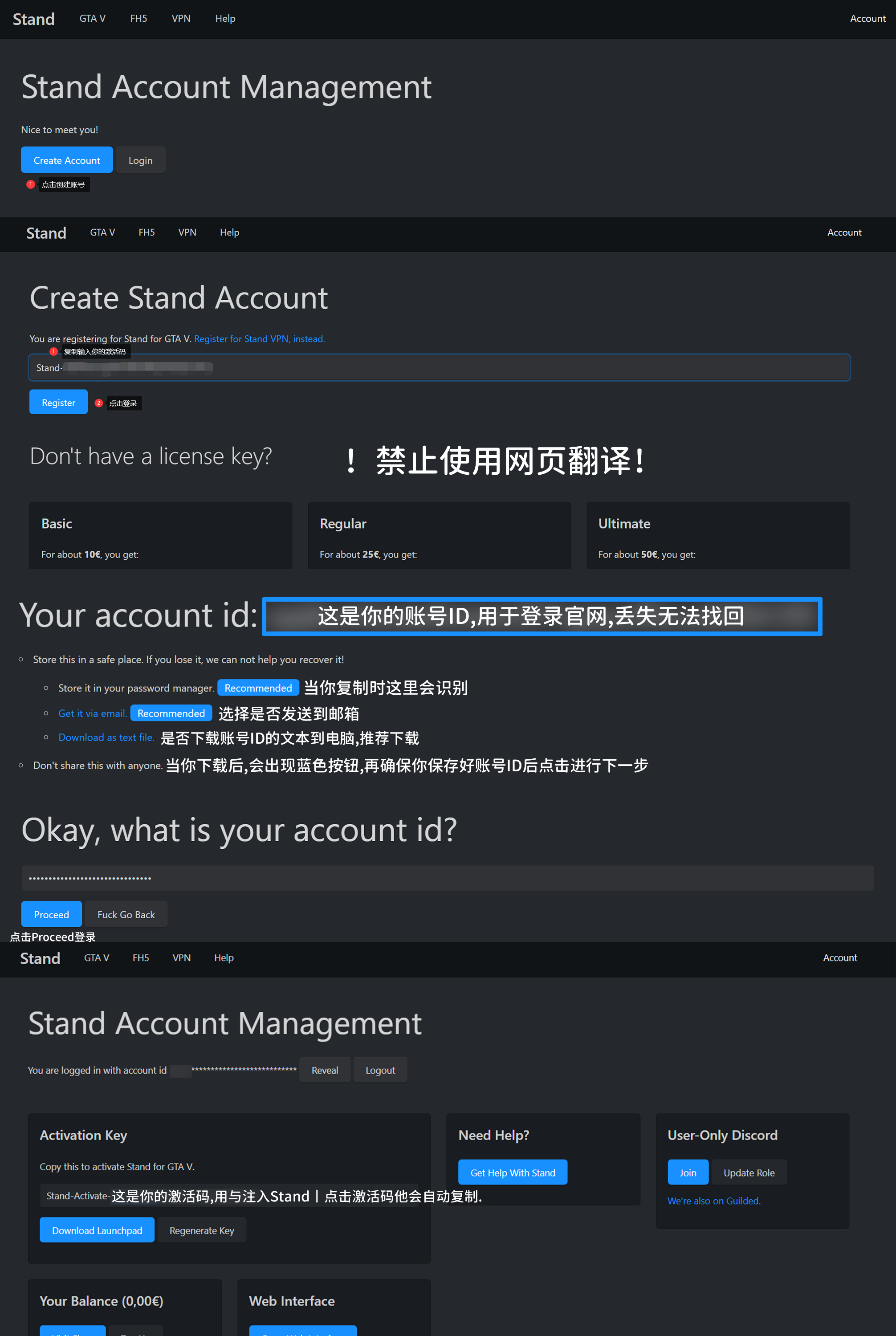Click the Stand-Activate activation key field

tap(229, 1195)
